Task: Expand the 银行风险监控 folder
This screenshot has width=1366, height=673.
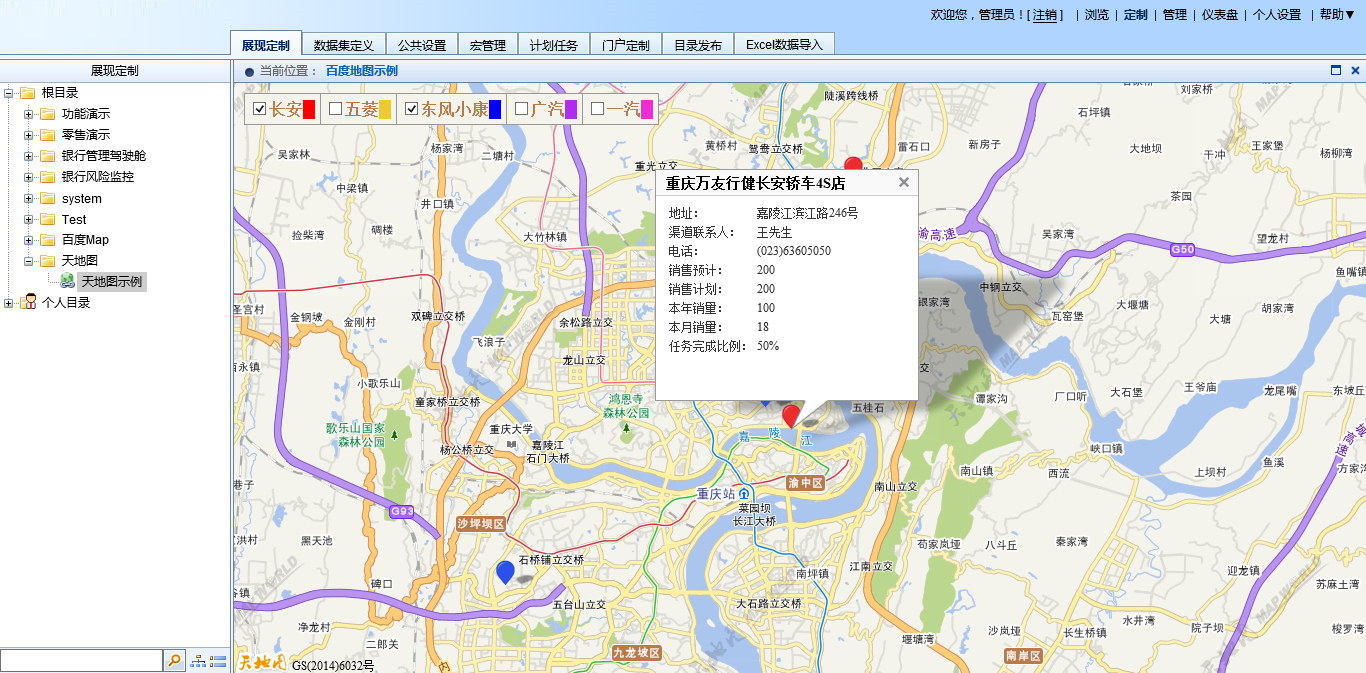Action: (x=28, y=177)
